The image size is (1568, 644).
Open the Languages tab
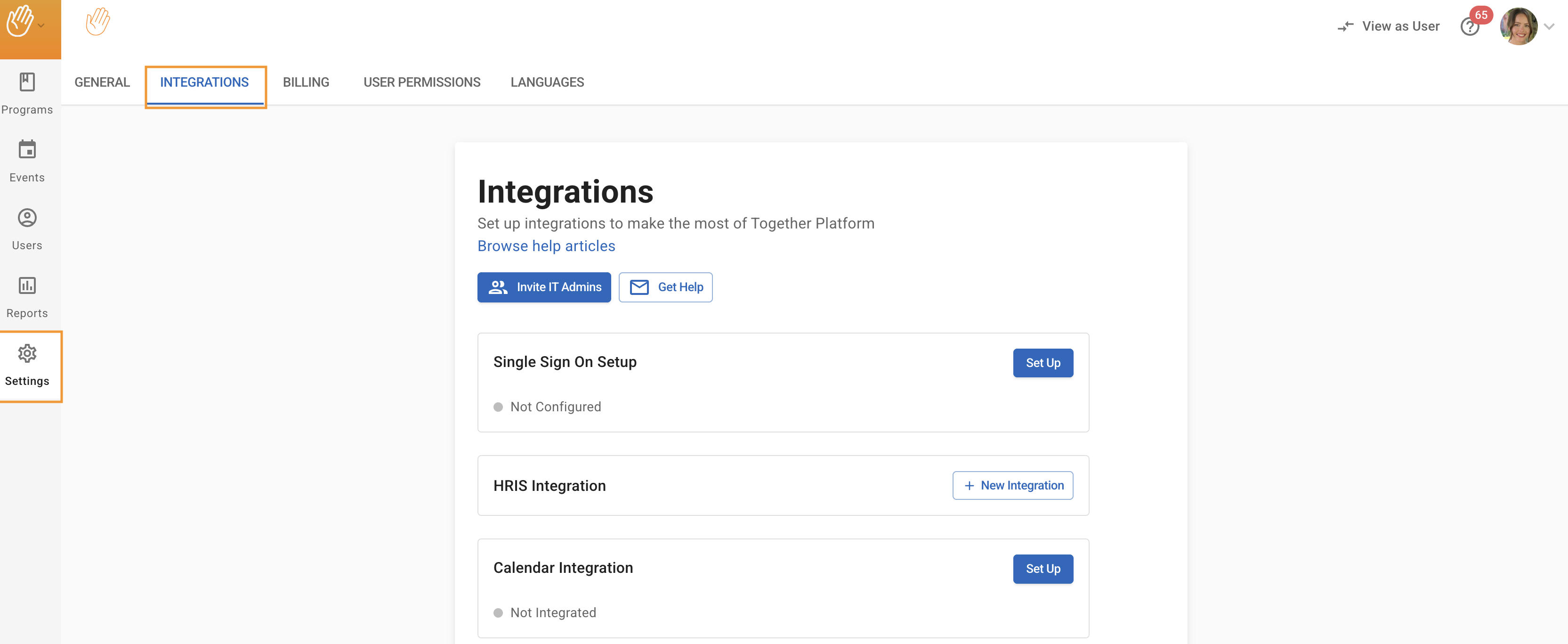point(547,82)
